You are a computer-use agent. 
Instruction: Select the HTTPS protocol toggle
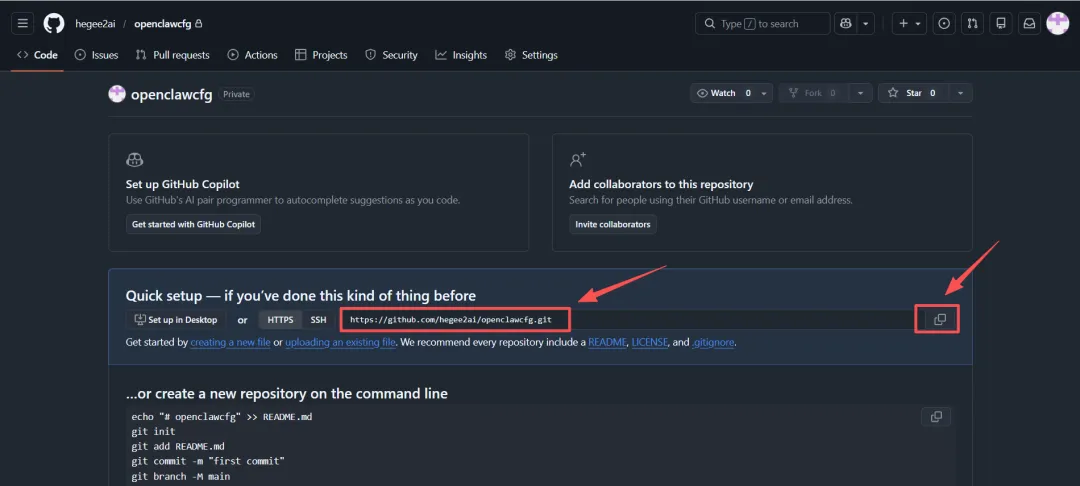280,319
